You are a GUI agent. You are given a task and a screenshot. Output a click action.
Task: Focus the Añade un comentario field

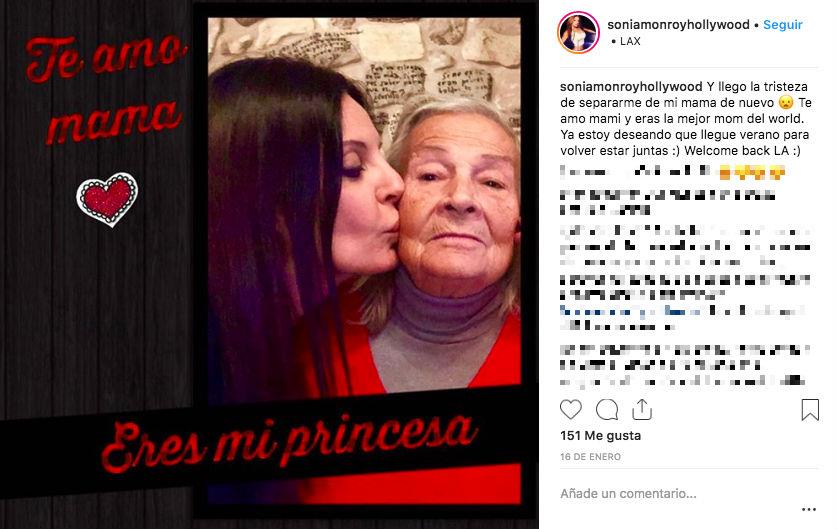pyautogui.click(x=679, y=494)
